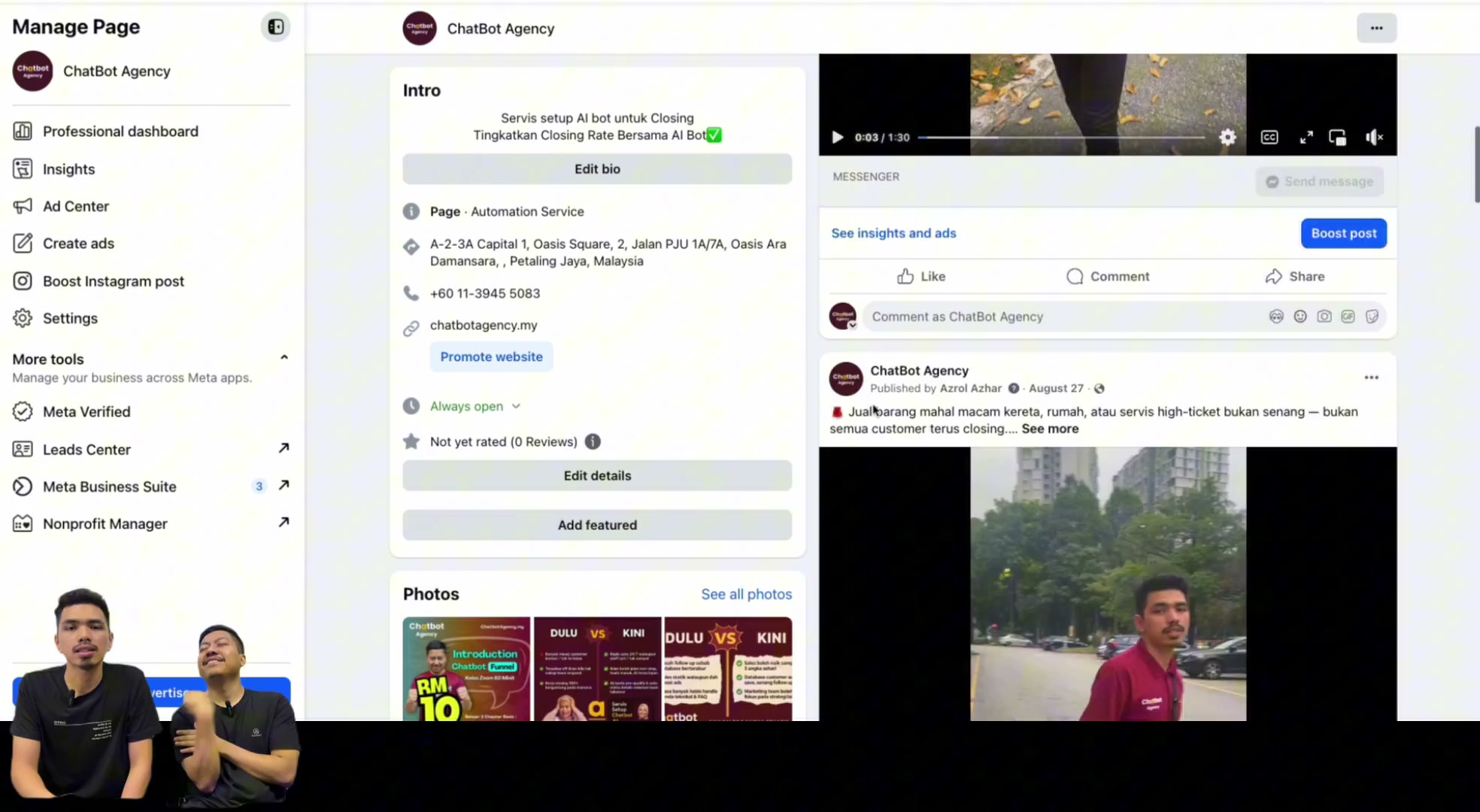The height and width of the screenshot is (812, 1480).
Task: Collapse the More tools section chevron
Action: point(284,357)
